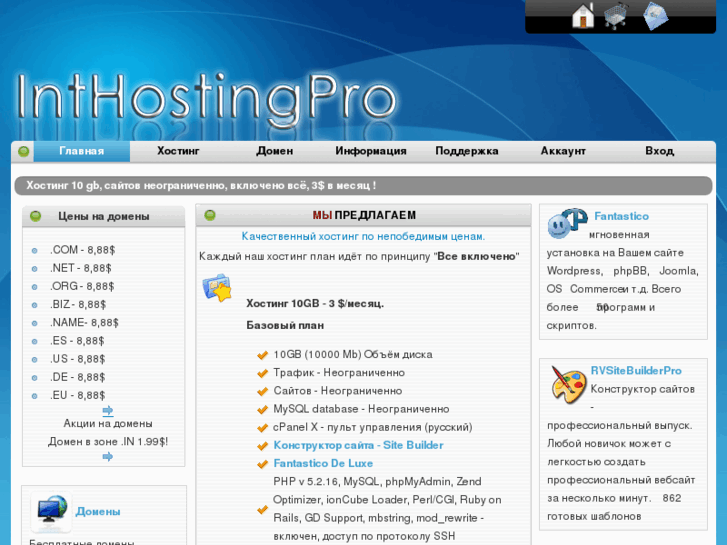Click the home house icon
The height and width of the screenshot is (545, 727).
pos(583,16)
